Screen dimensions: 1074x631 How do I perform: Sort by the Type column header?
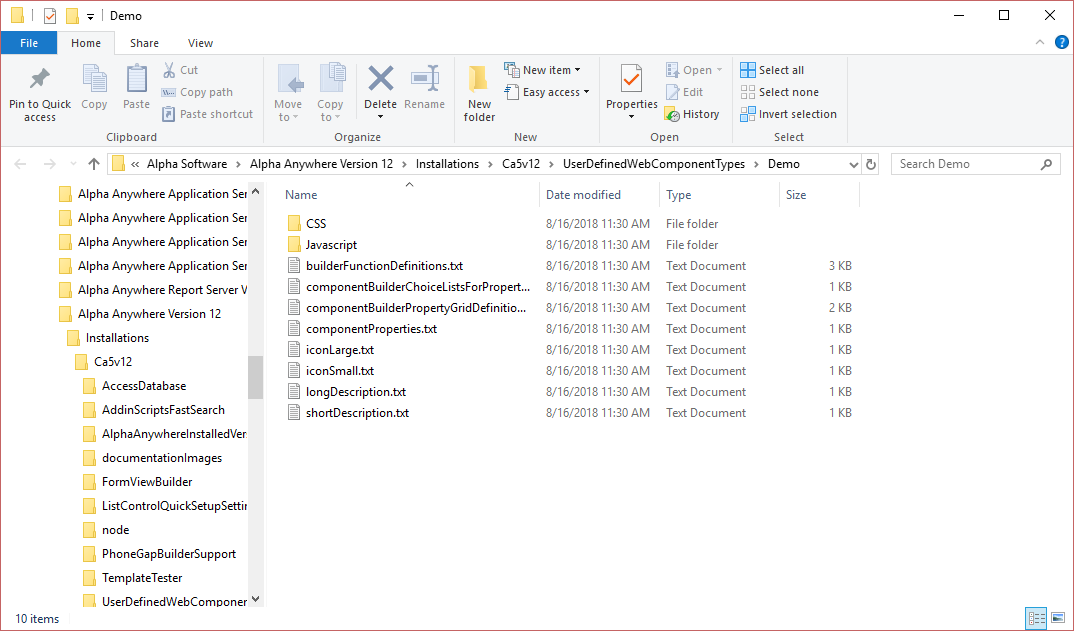(719, 195)
